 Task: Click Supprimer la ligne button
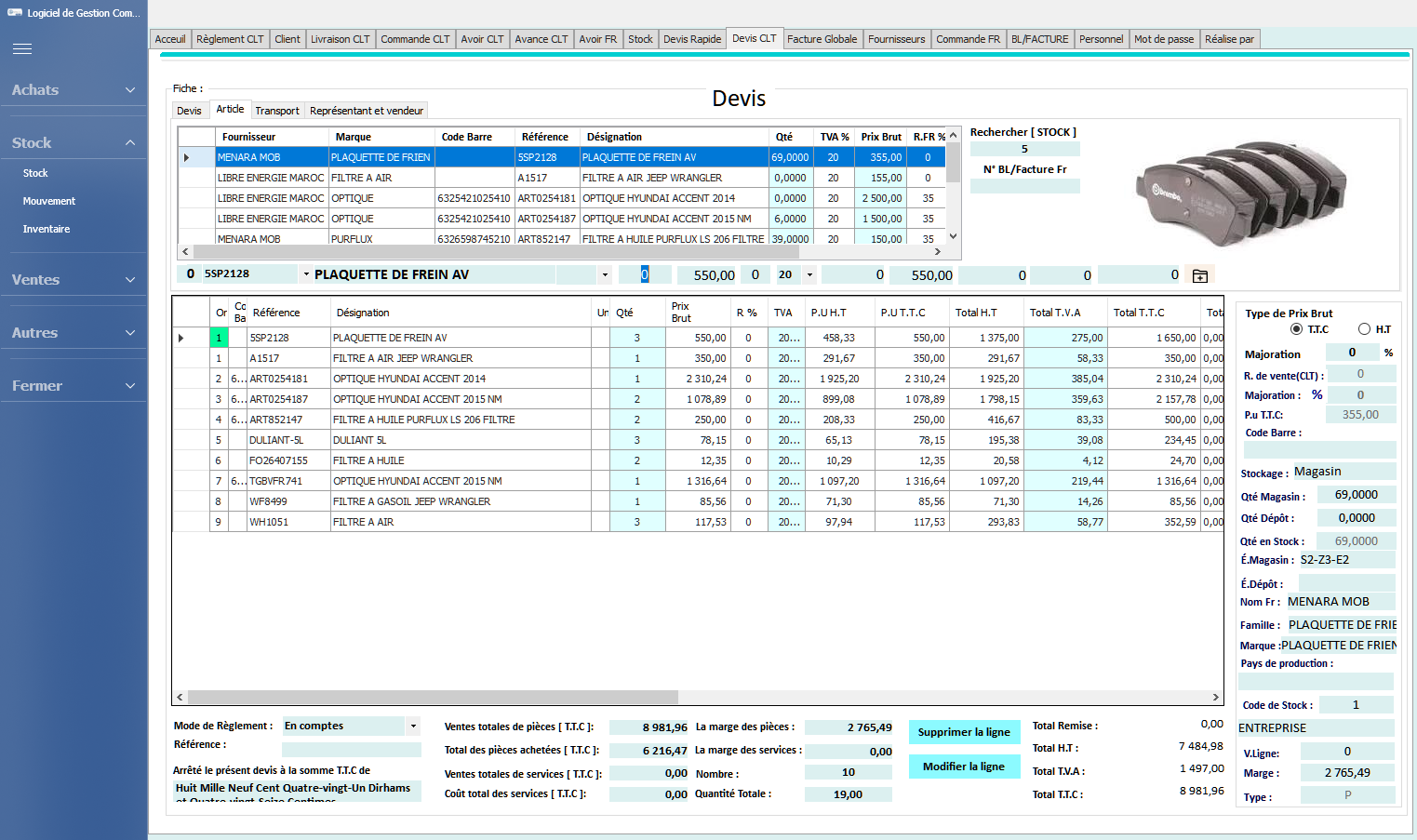964,732
